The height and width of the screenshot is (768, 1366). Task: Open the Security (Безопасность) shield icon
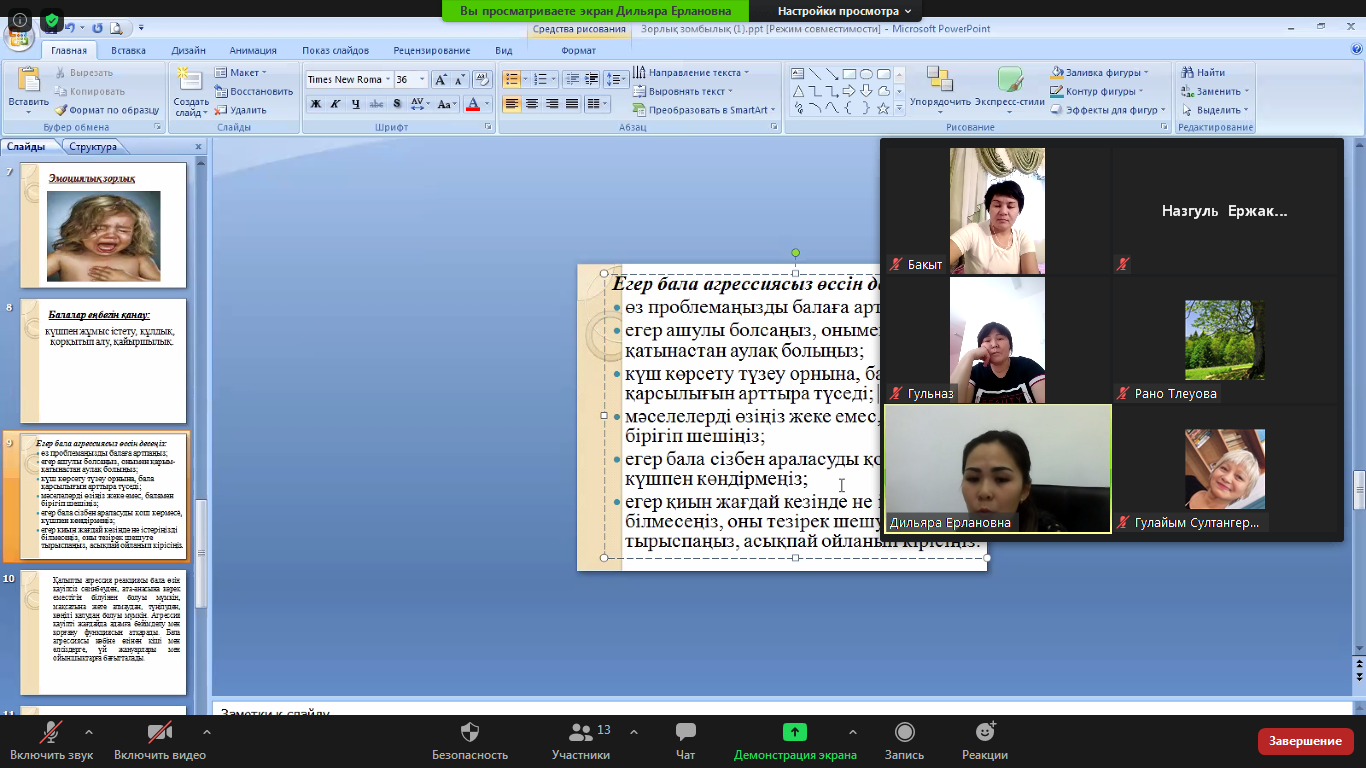click(470, 733)
